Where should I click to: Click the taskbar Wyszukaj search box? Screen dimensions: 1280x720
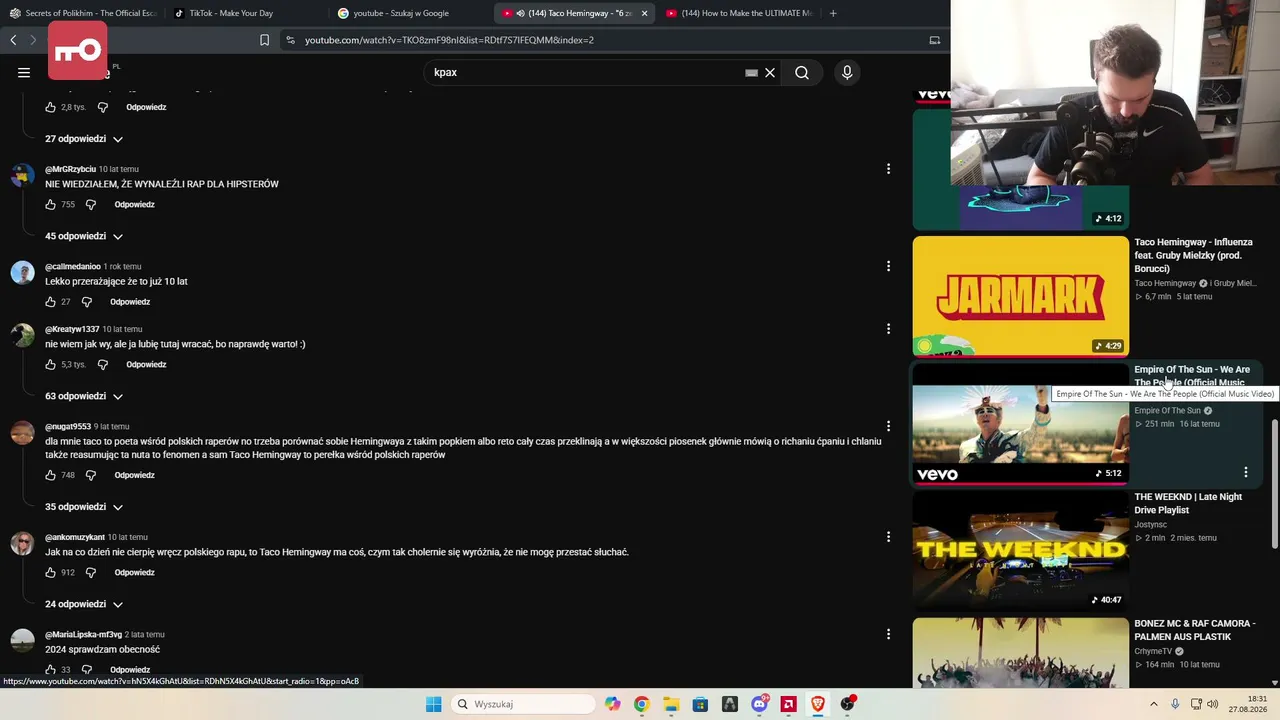522,704
